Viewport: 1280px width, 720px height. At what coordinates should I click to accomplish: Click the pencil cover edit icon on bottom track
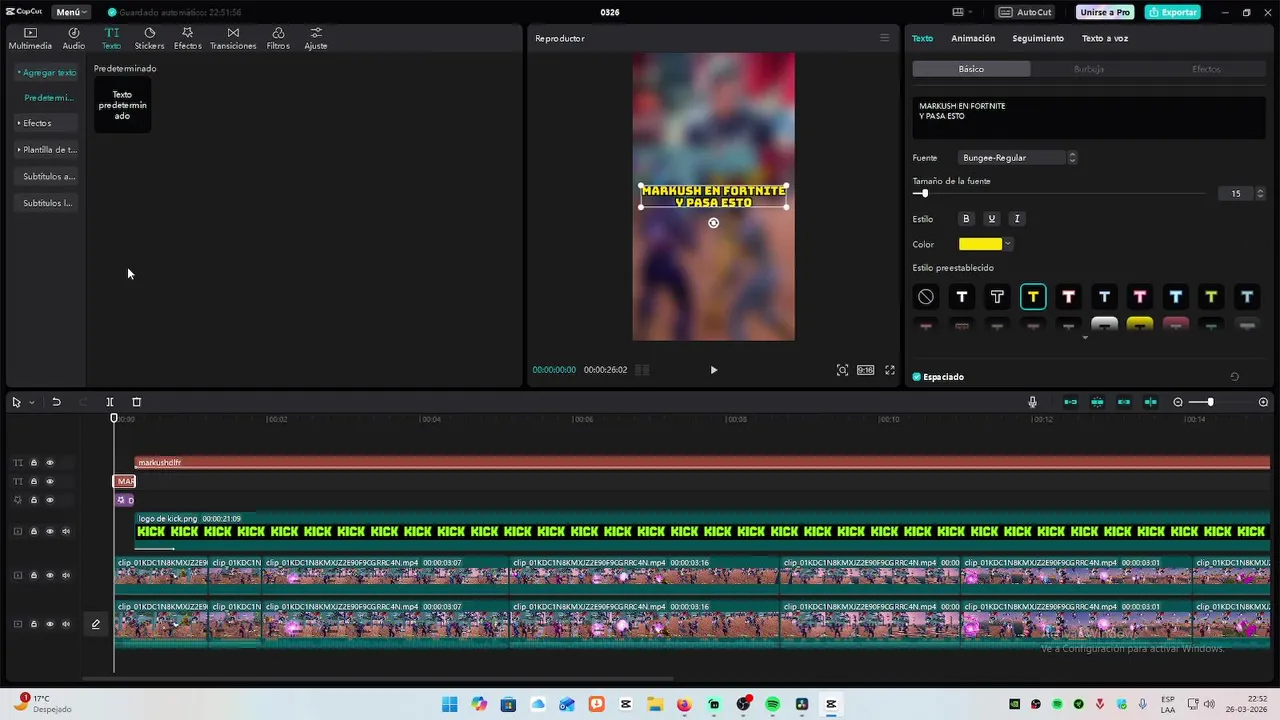pyautogui.click(x=96, y=624)
